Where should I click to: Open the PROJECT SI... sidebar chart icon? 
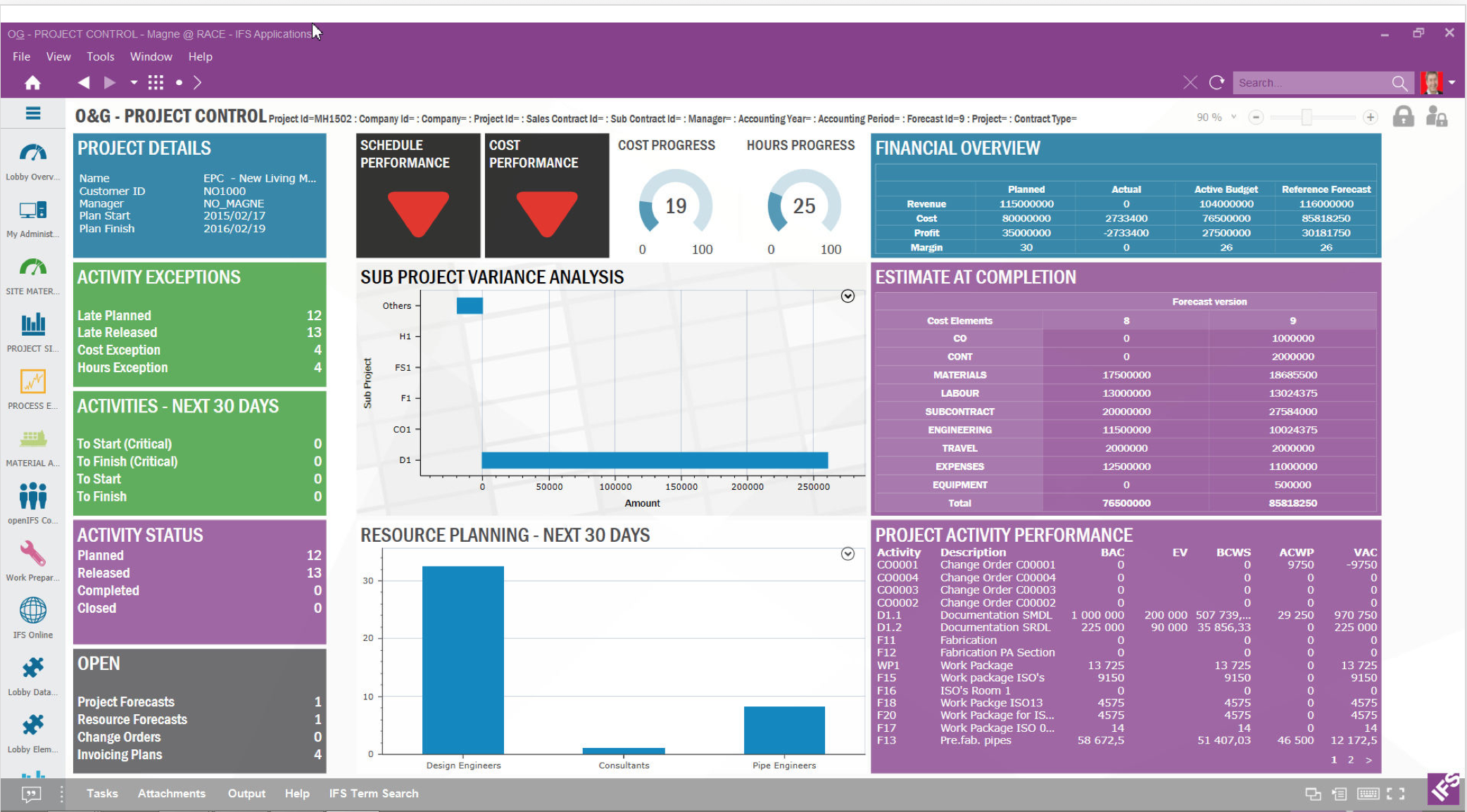point(32,324)
